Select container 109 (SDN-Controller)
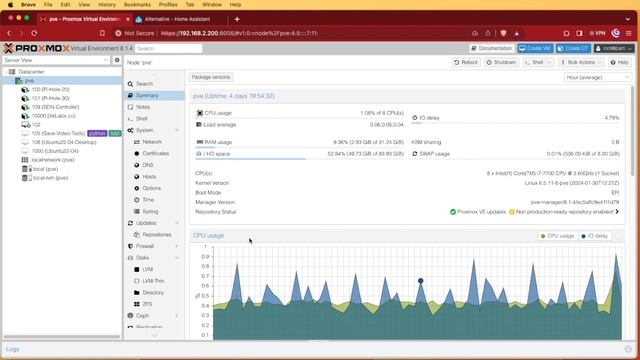 [55, 107]
